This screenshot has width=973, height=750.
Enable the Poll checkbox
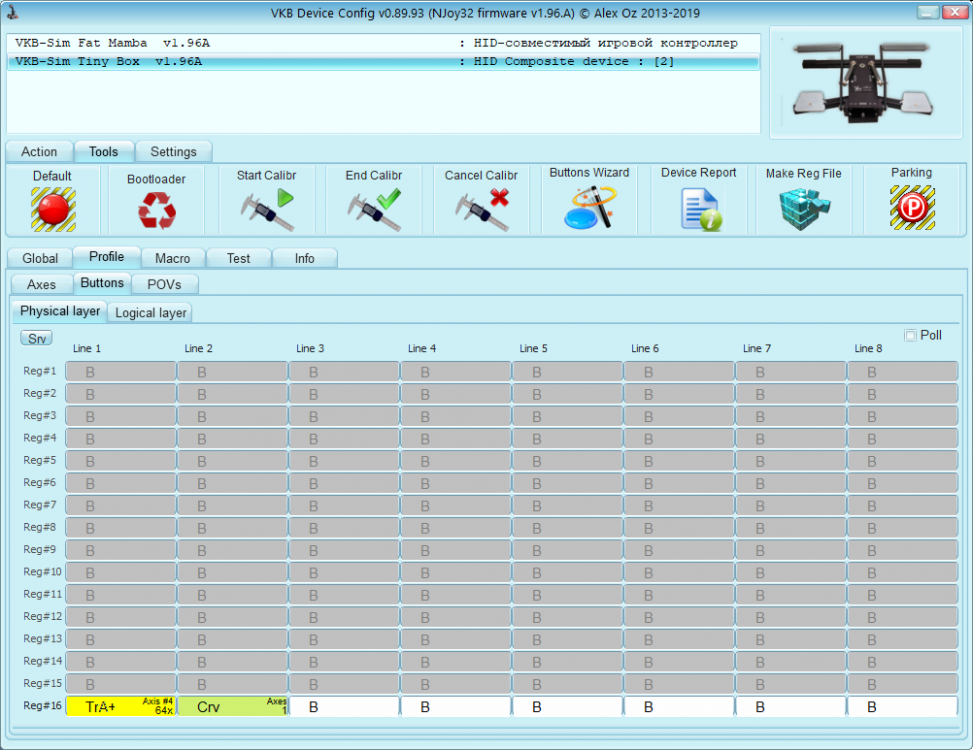[910, 336]
